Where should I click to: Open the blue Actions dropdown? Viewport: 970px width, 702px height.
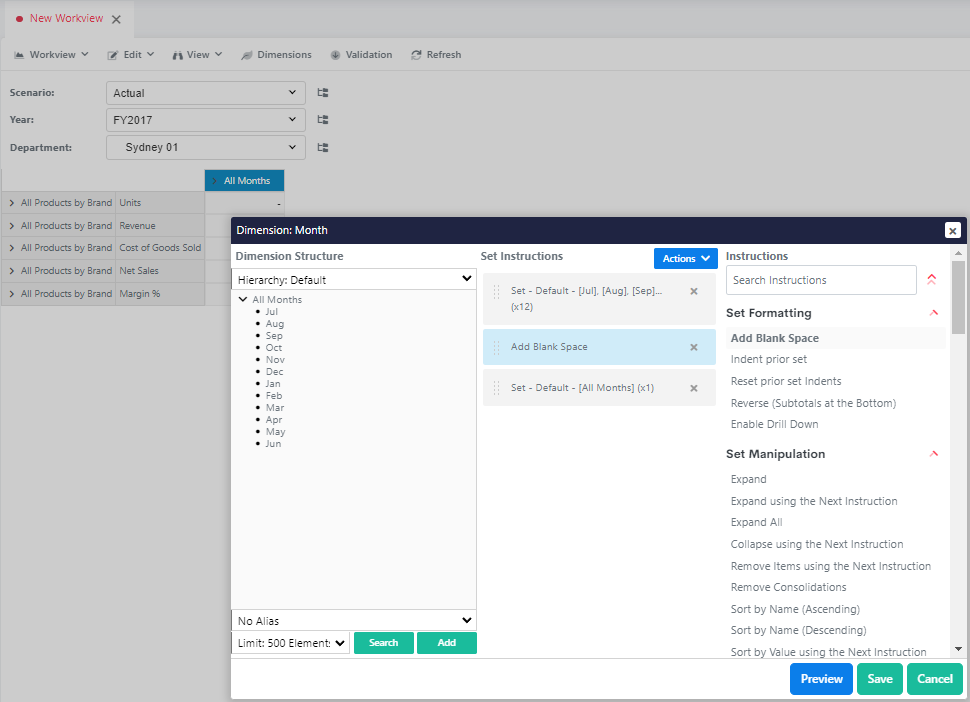point(685,259)
